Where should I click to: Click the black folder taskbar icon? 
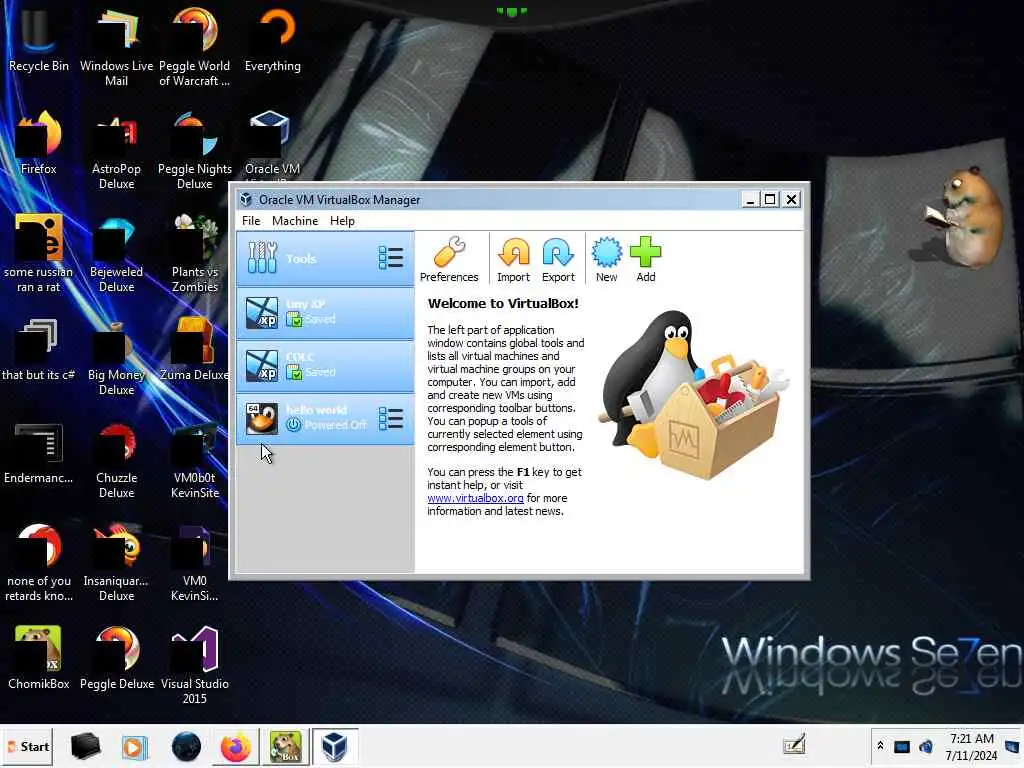pos(86,746)
